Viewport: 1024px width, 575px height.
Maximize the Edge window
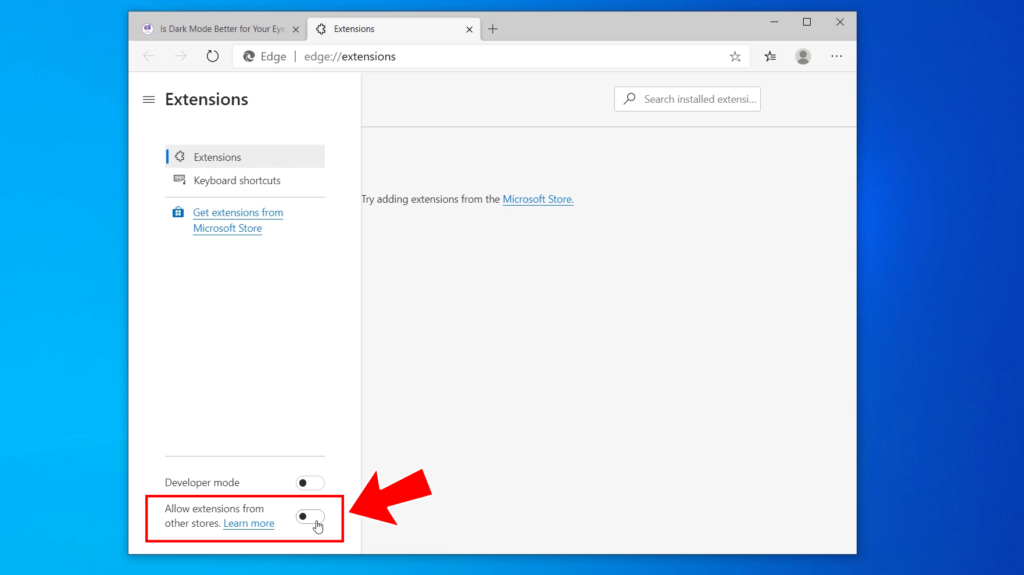(x=807, y=22)
